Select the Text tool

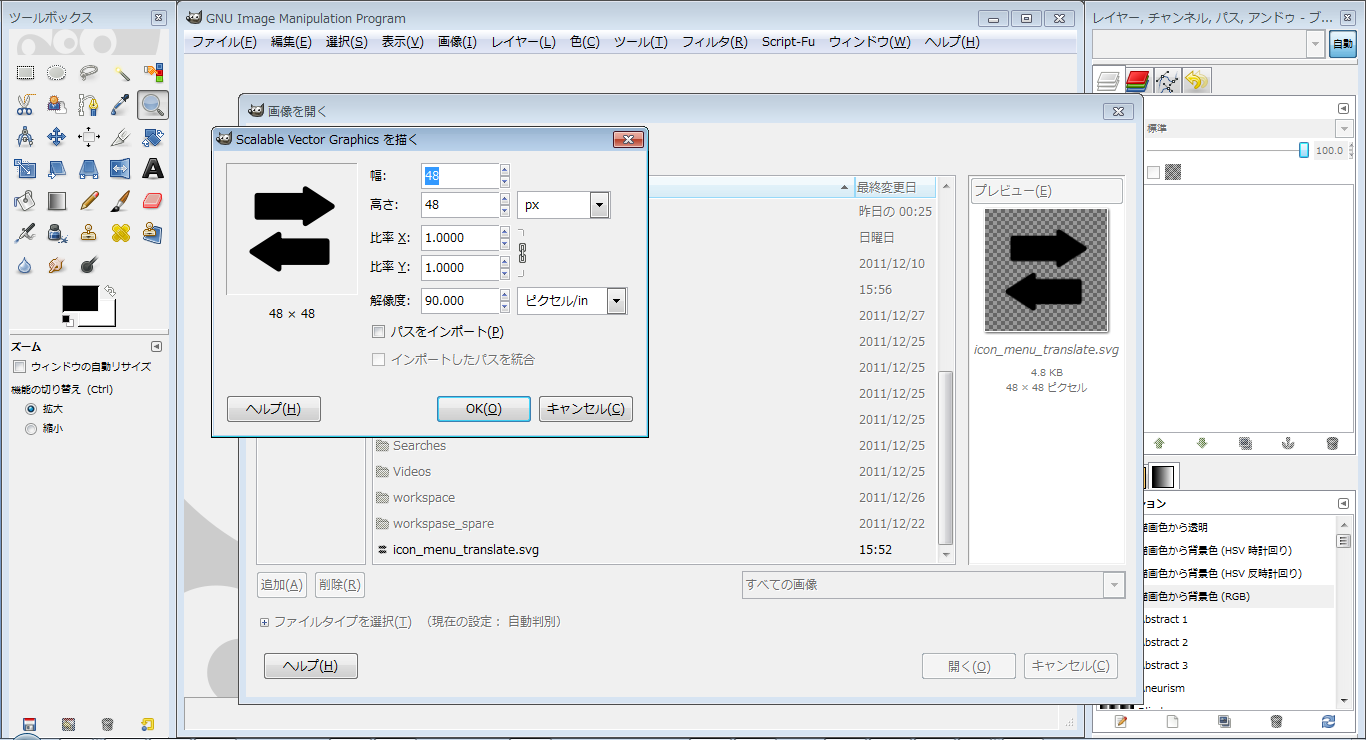tap(153, 169)
